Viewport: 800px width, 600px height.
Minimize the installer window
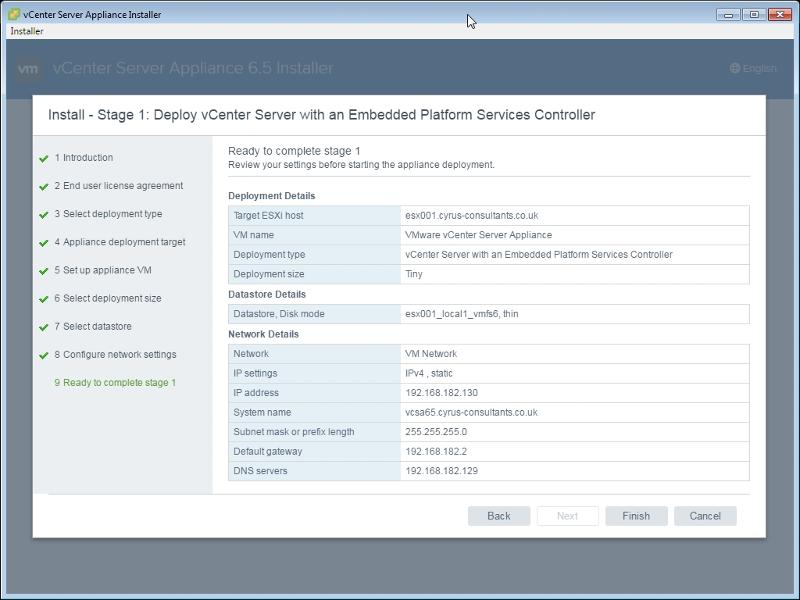728,15
